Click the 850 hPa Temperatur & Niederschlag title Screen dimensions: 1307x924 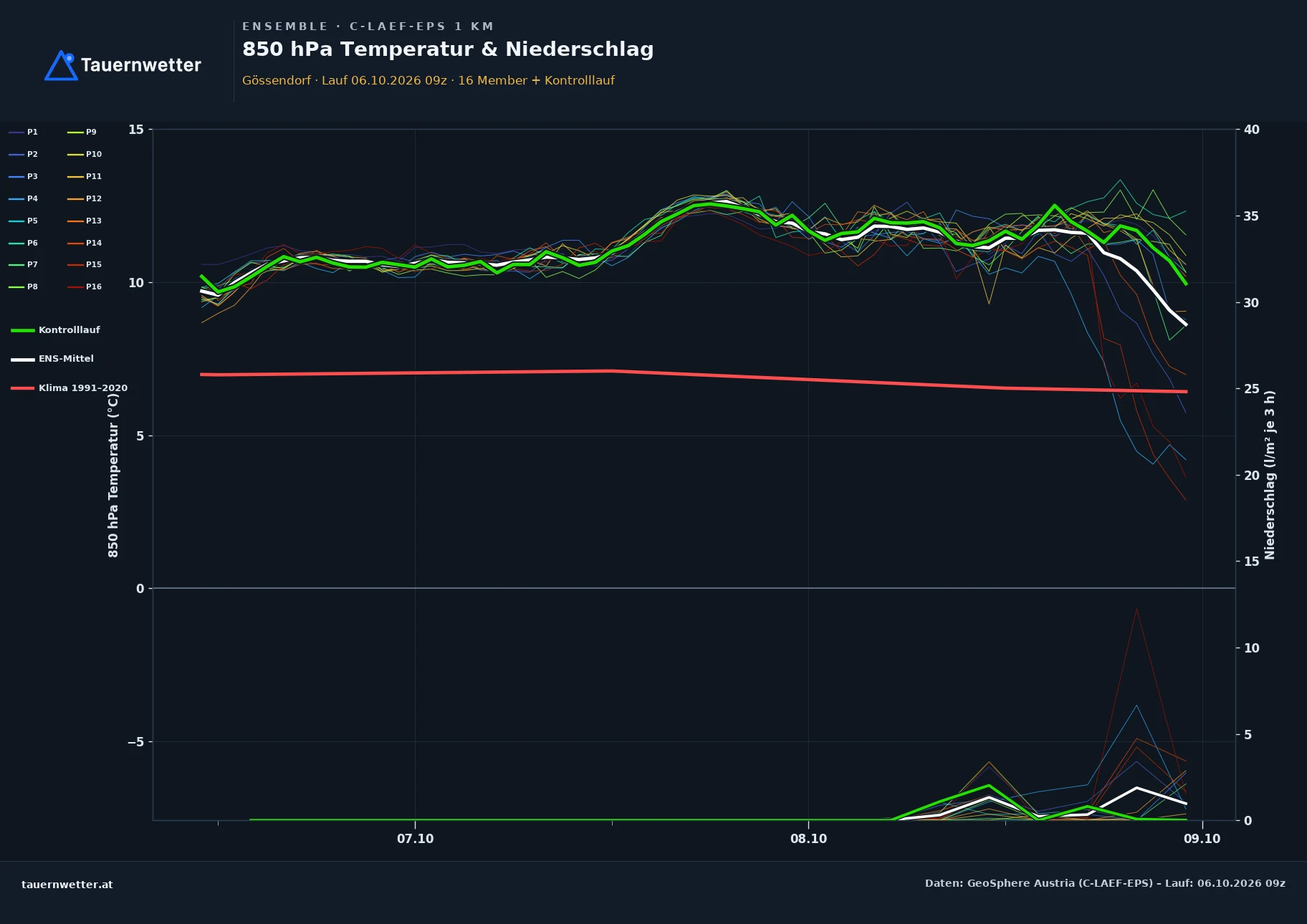coord(448,49)
